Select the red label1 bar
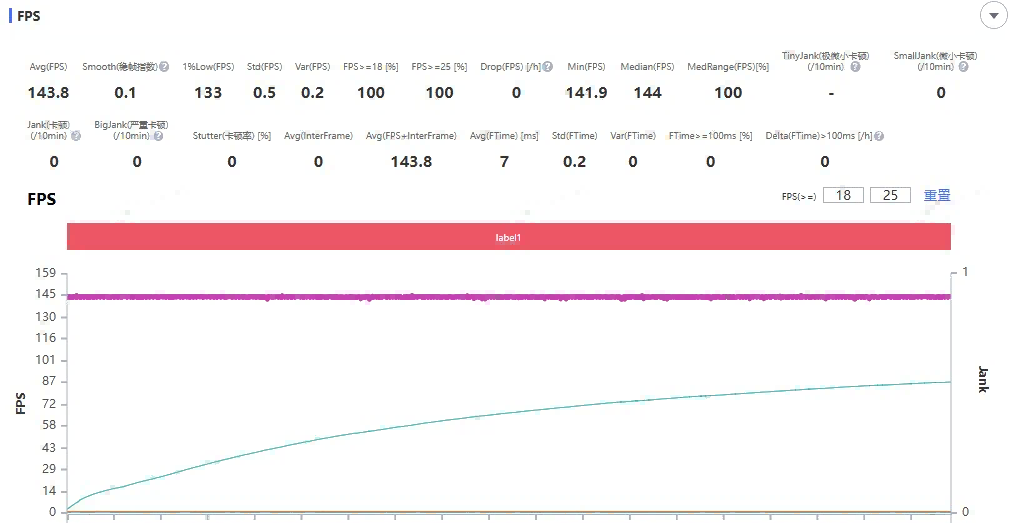Screen dimensions: 1014x523 tap(508, 237)
